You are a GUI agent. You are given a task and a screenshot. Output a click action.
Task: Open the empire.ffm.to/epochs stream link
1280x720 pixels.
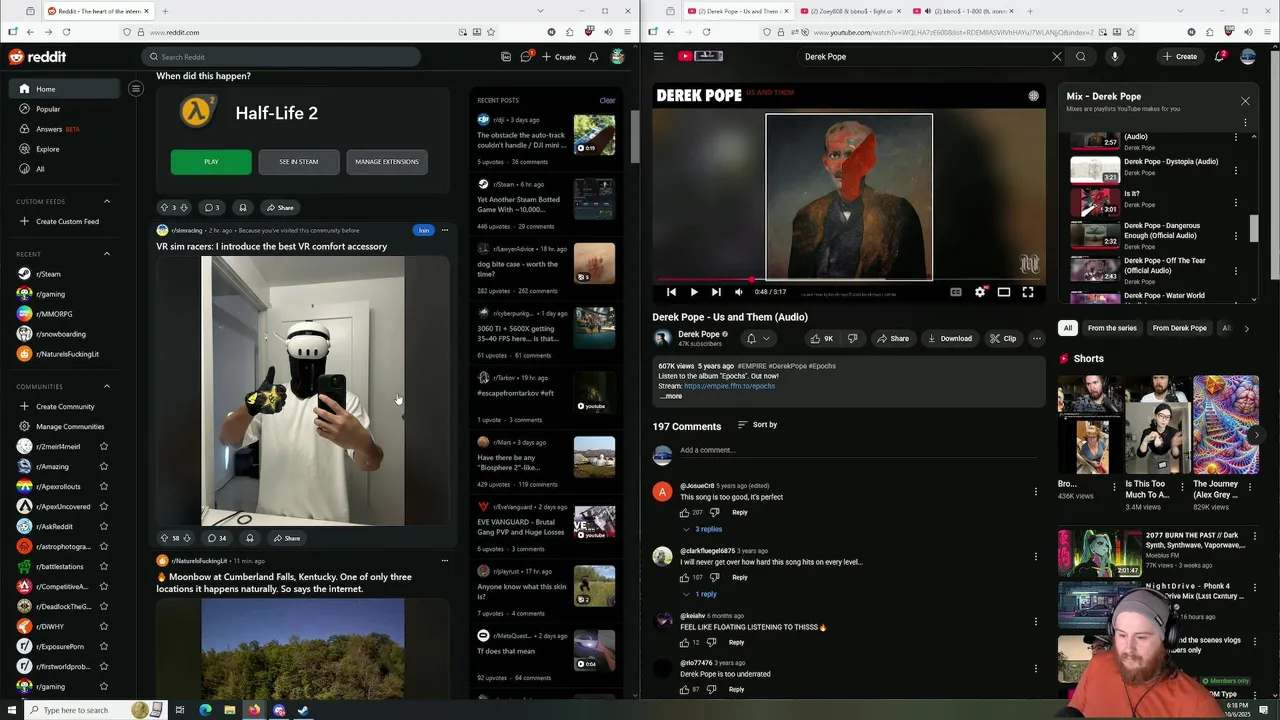coord(730,386)
